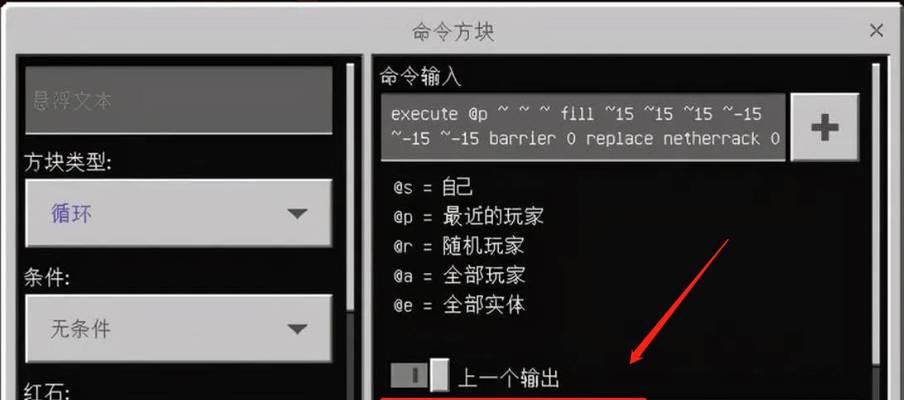Click the arrow on the 循环 combo box
Screen dimensions: 904x400
pos(297,214)
